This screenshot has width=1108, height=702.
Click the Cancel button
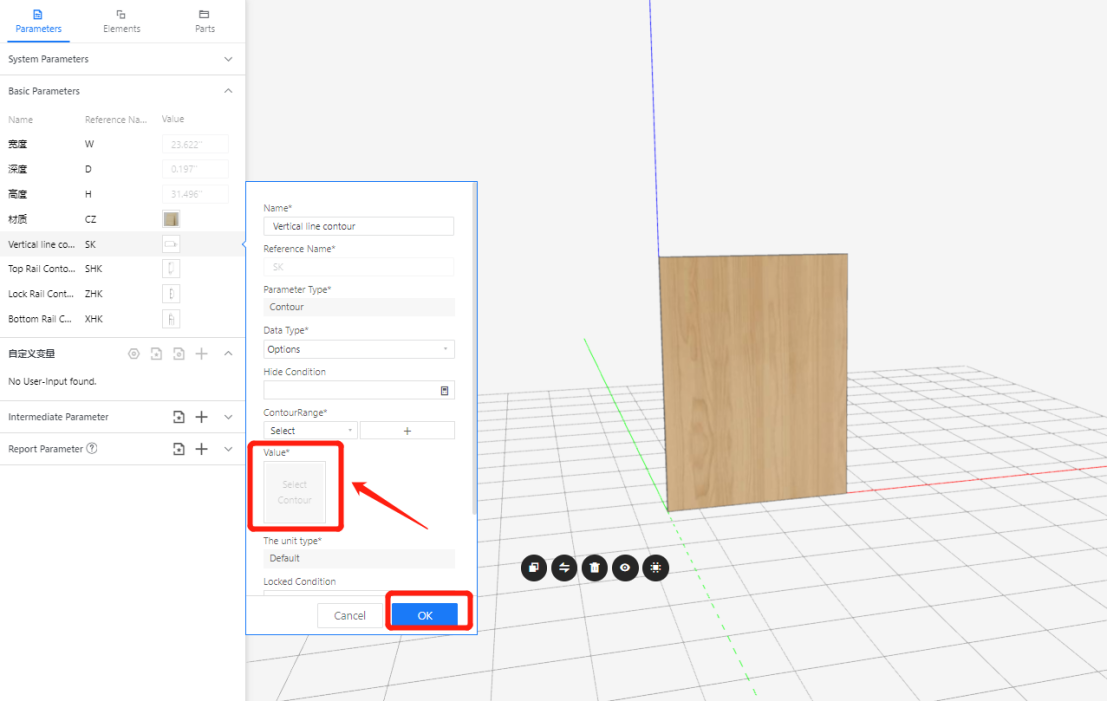click(350, 615)
